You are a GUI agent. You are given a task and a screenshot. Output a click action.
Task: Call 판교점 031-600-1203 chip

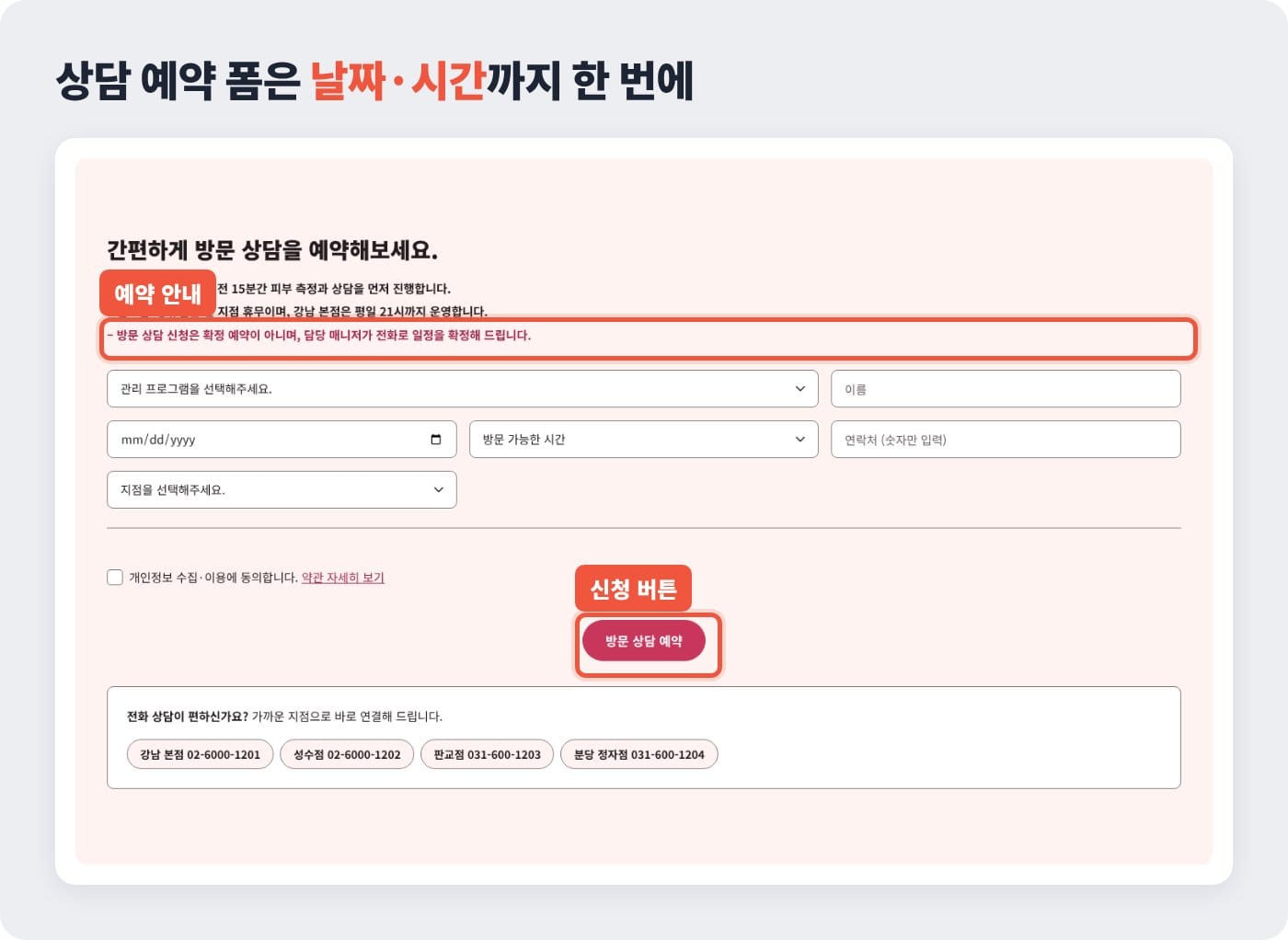tap(487, 754)
